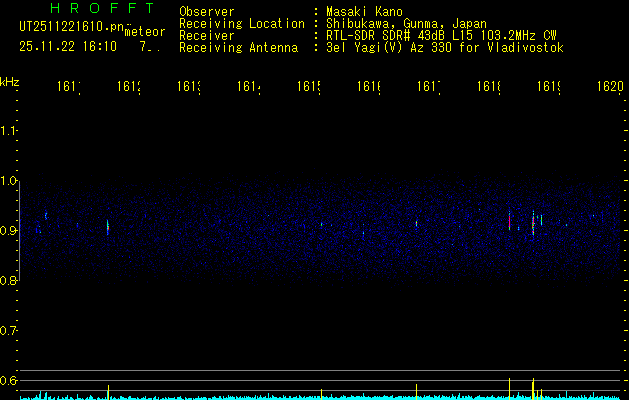Click the cyan-green streak right of the 1619 echo
The height and width of the screenshot is (400, 629).
tap(541, 220)
